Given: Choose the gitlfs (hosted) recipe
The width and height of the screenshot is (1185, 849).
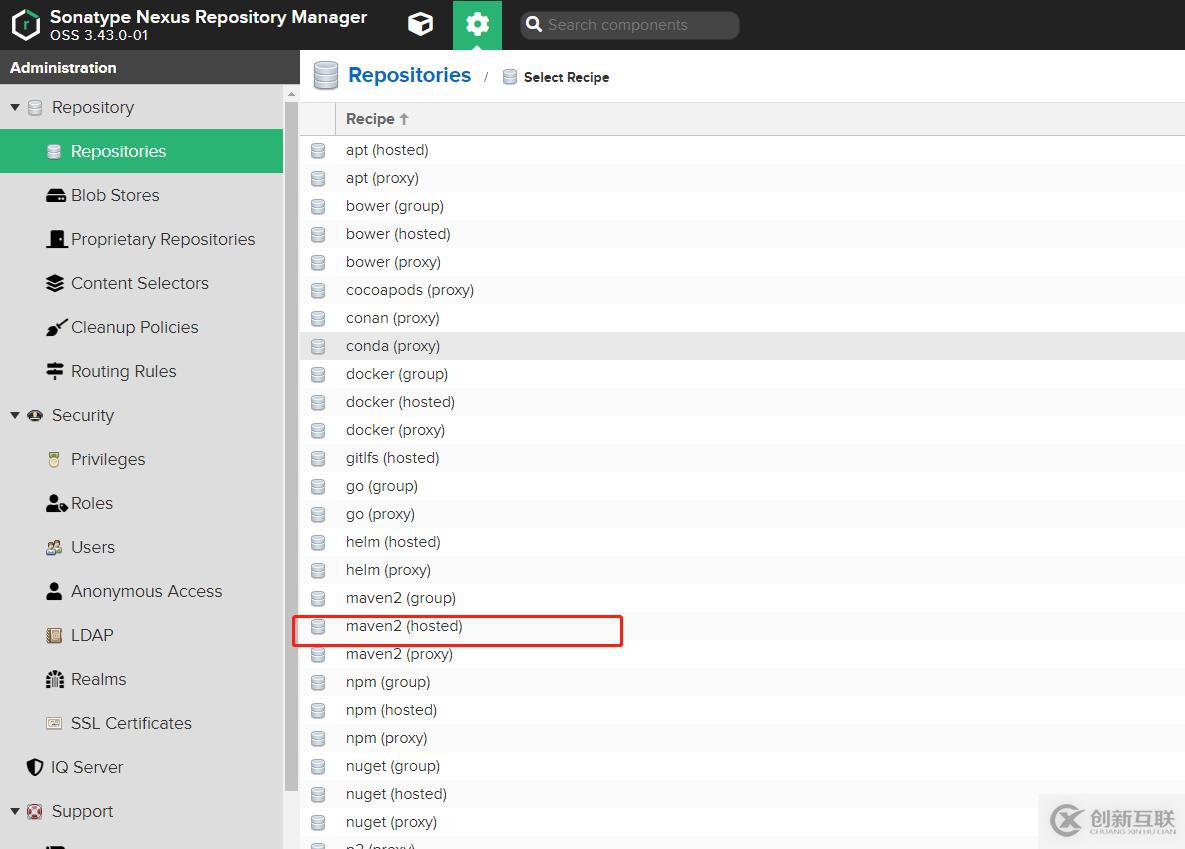Looking at the screenshot, I should point(742,458).
